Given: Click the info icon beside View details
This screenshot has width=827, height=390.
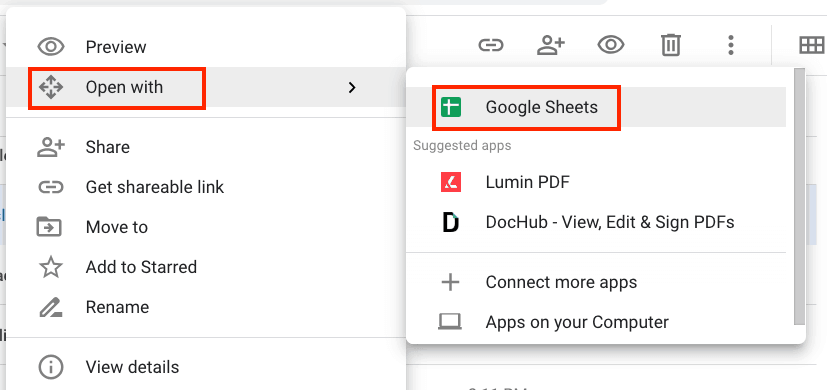Looking at the screenshot, I should click(x=51, y=367).
